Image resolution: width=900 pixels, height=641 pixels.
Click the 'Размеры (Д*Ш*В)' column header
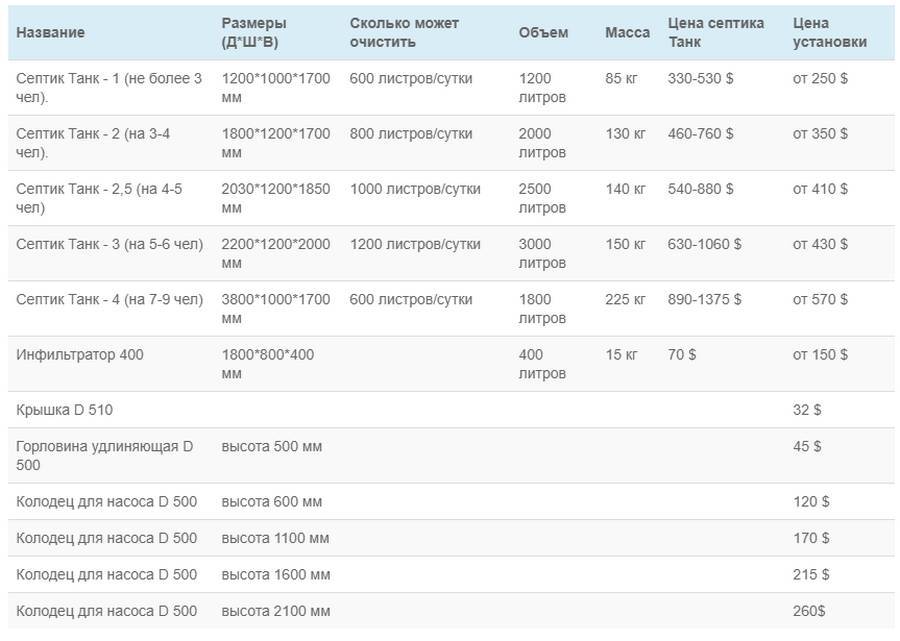pos(254,33)
